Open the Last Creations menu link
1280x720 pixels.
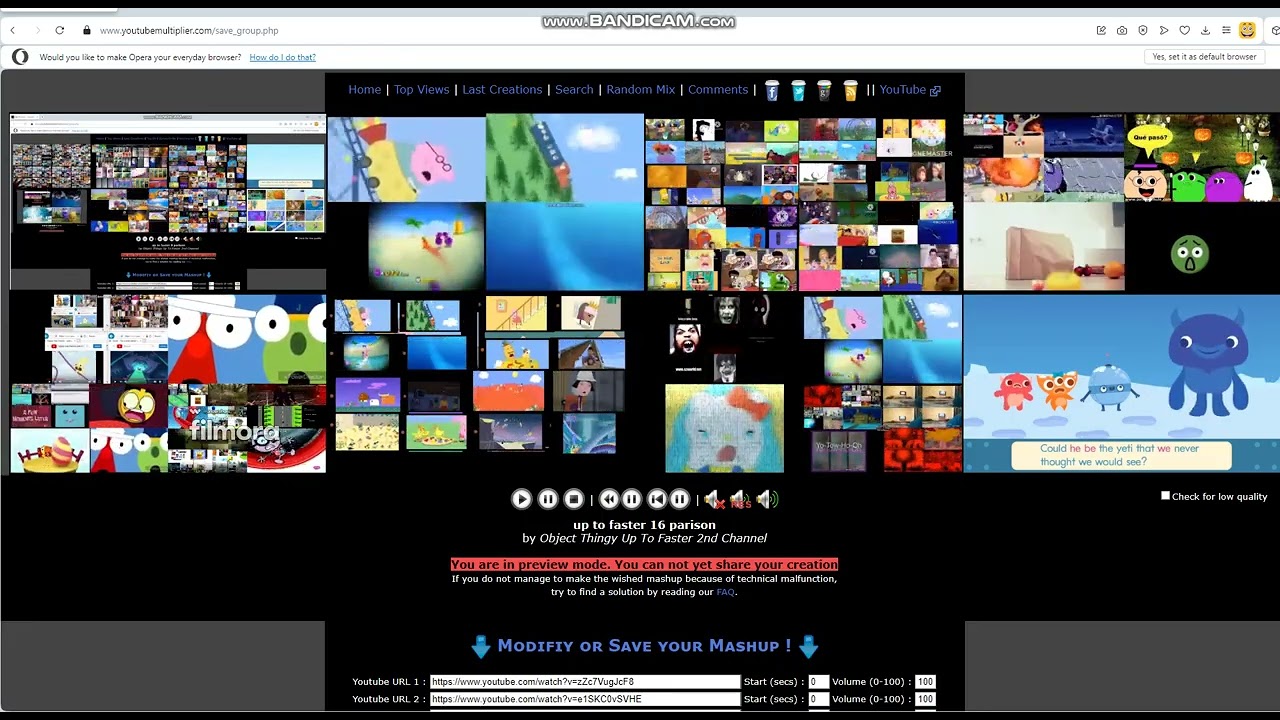click(x=502, y=90)
